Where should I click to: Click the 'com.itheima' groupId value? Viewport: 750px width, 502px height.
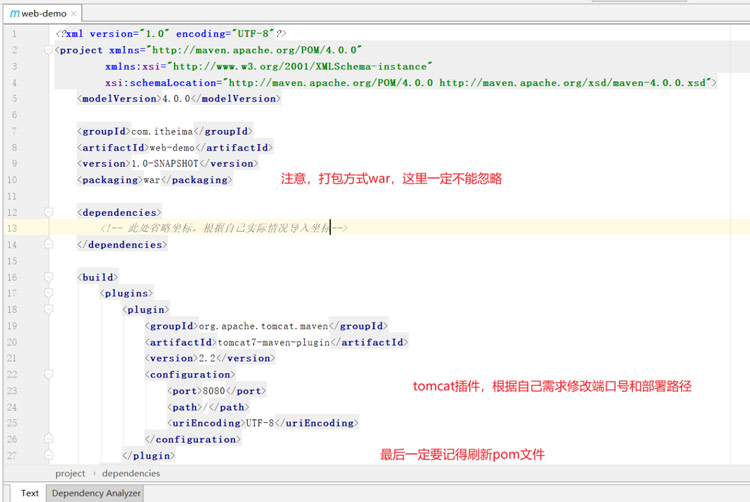[x=162, y=131]
